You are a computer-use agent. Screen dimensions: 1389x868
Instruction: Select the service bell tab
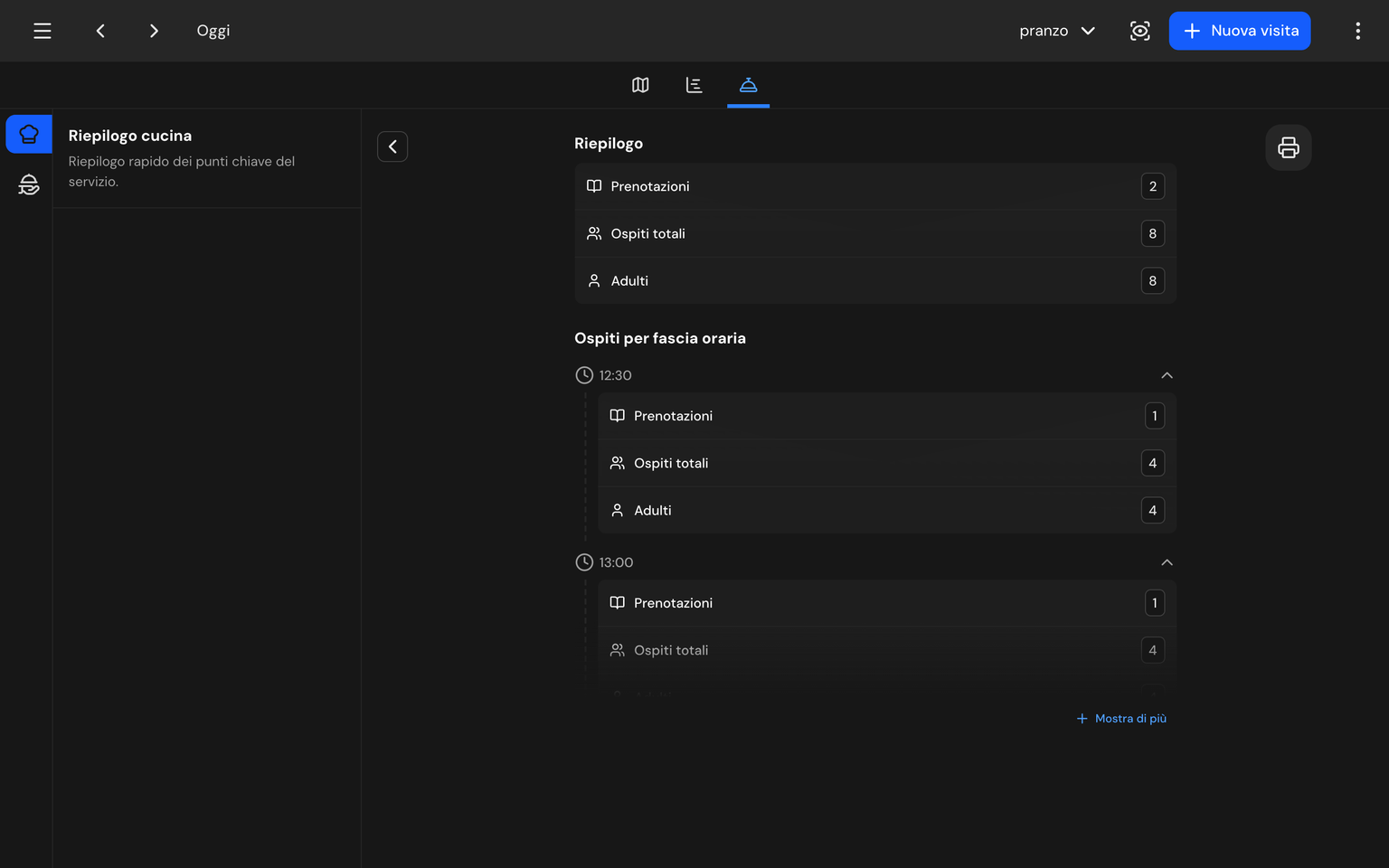click(748, 85)
